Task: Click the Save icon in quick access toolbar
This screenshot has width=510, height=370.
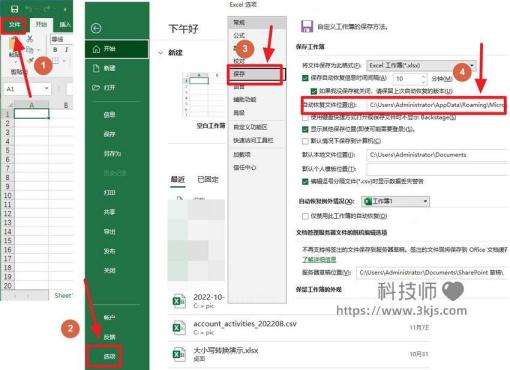Action: (x=15, y=9)
